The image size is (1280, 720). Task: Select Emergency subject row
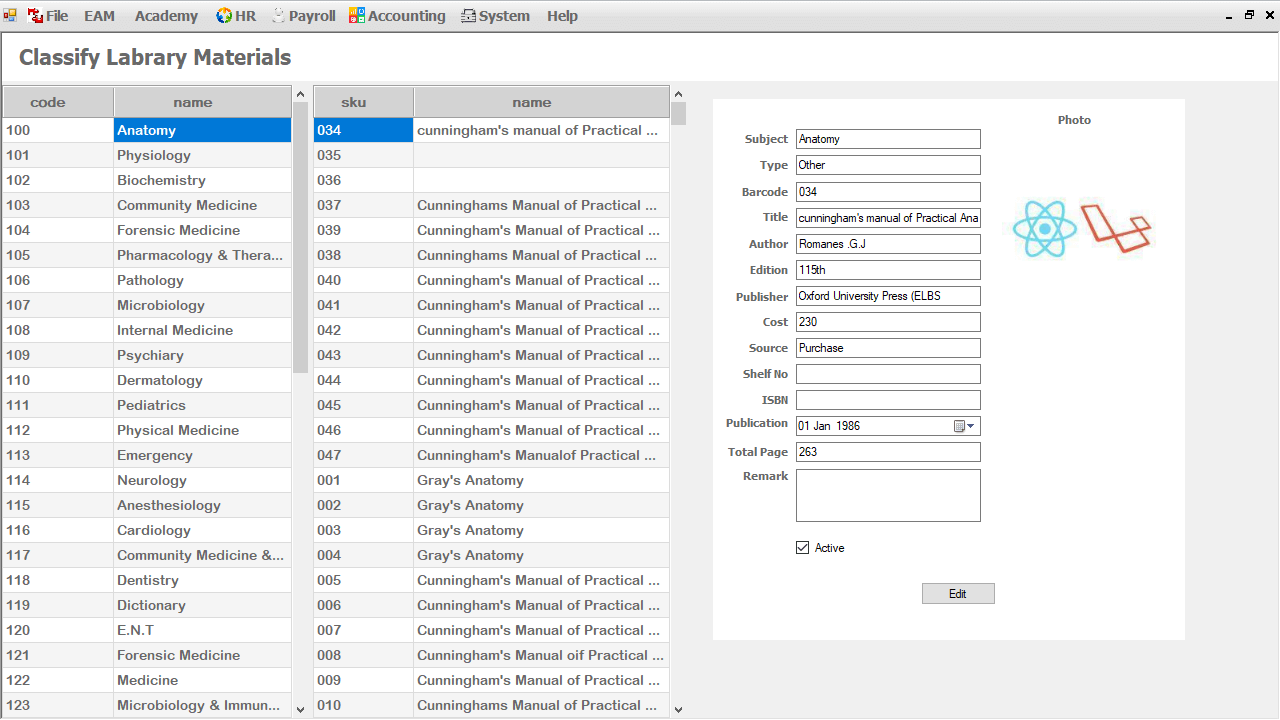(147, 455)
